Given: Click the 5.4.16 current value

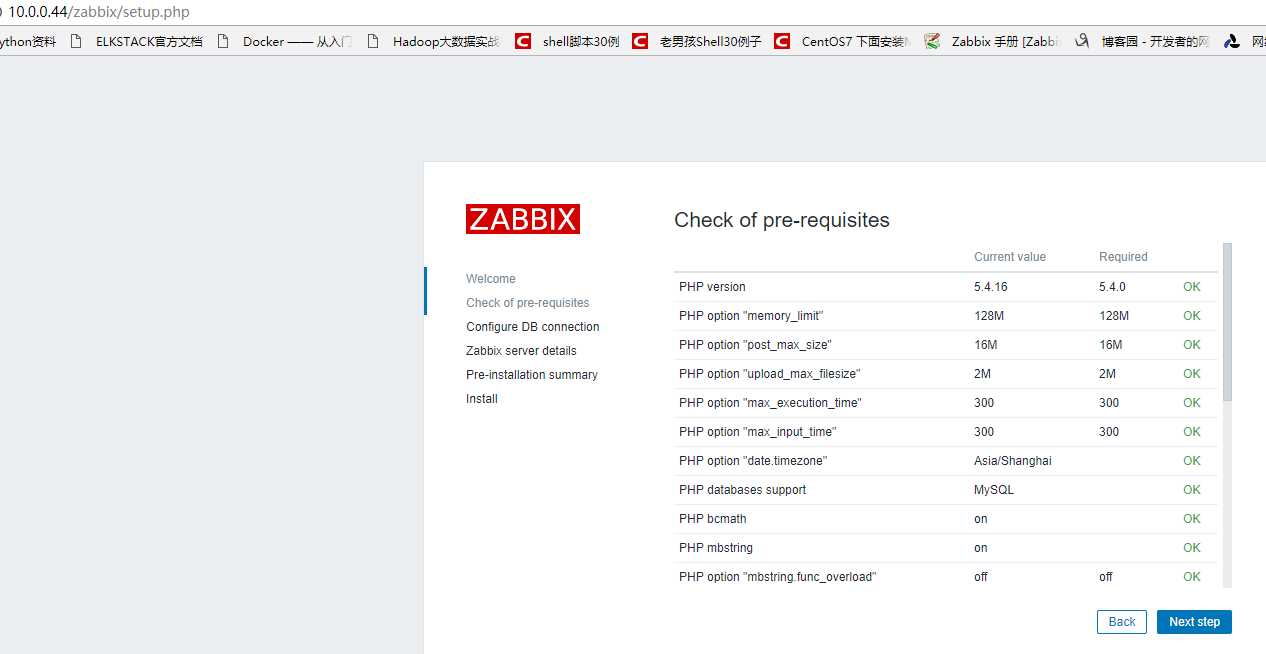Looking at the screenshot, I should pyautogui.click(x=990, y=287).
